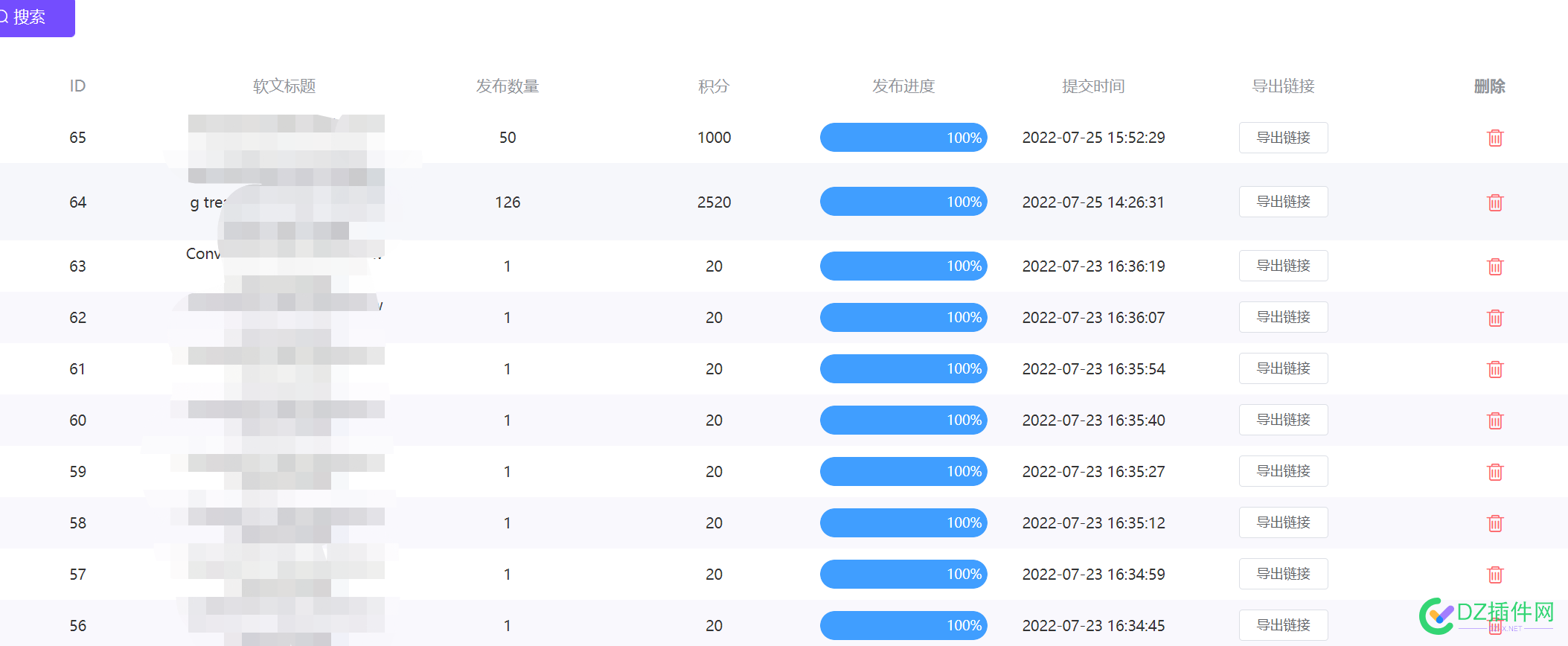Click the 提交时间 column header

1093,86
